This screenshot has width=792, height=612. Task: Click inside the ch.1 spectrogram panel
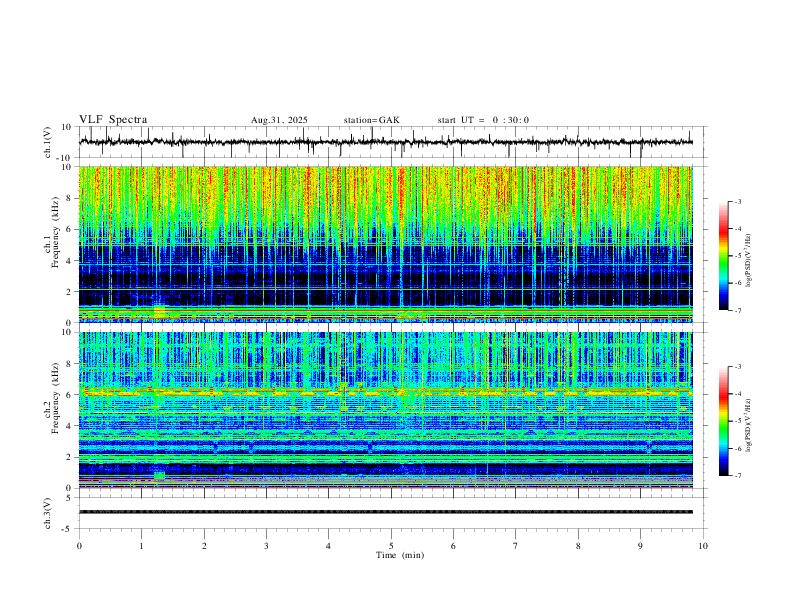386,244
